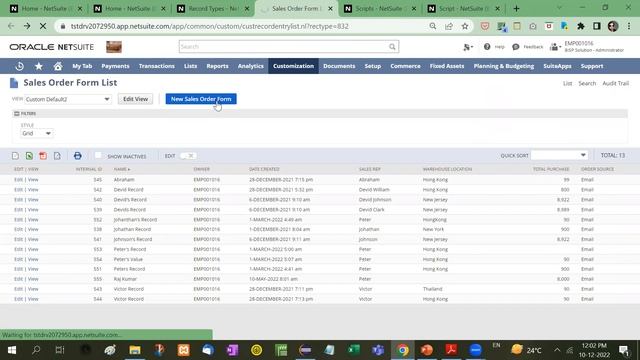Open Reports menu
The width and height of the screenshot is (640, 360).
(217, 66)
